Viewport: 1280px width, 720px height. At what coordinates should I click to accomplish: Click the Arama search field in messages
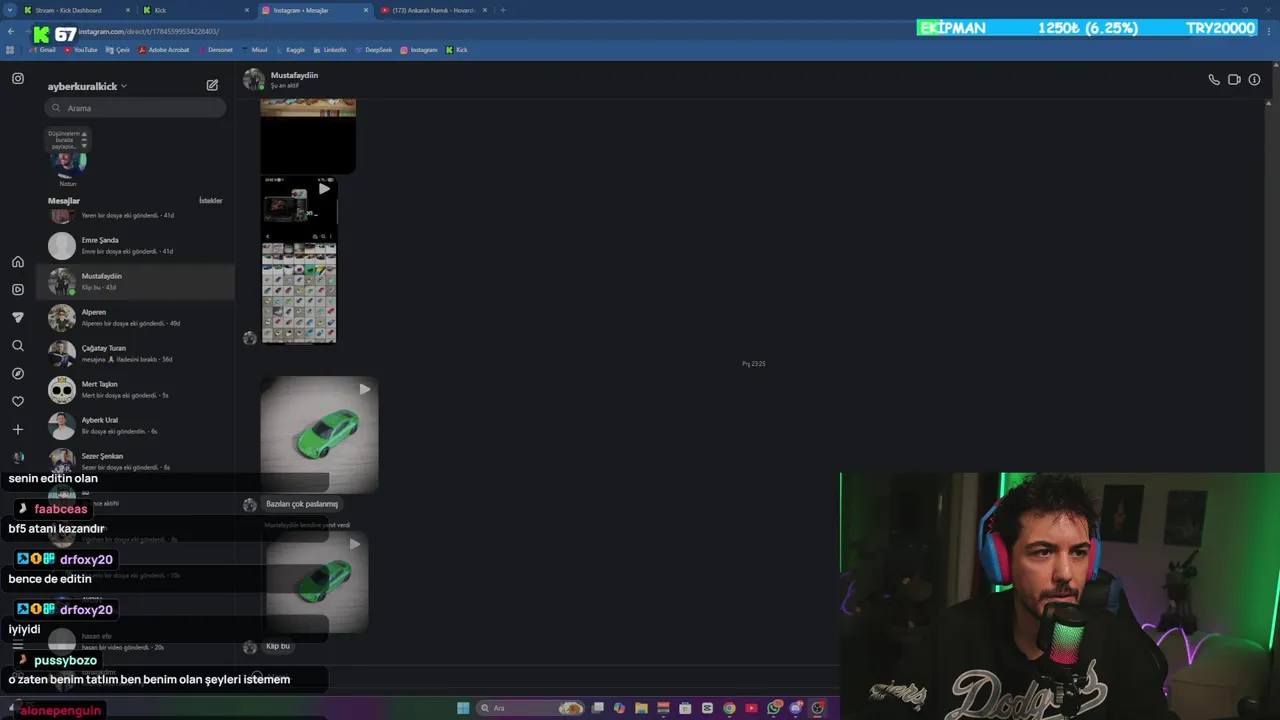pos(136,108)
